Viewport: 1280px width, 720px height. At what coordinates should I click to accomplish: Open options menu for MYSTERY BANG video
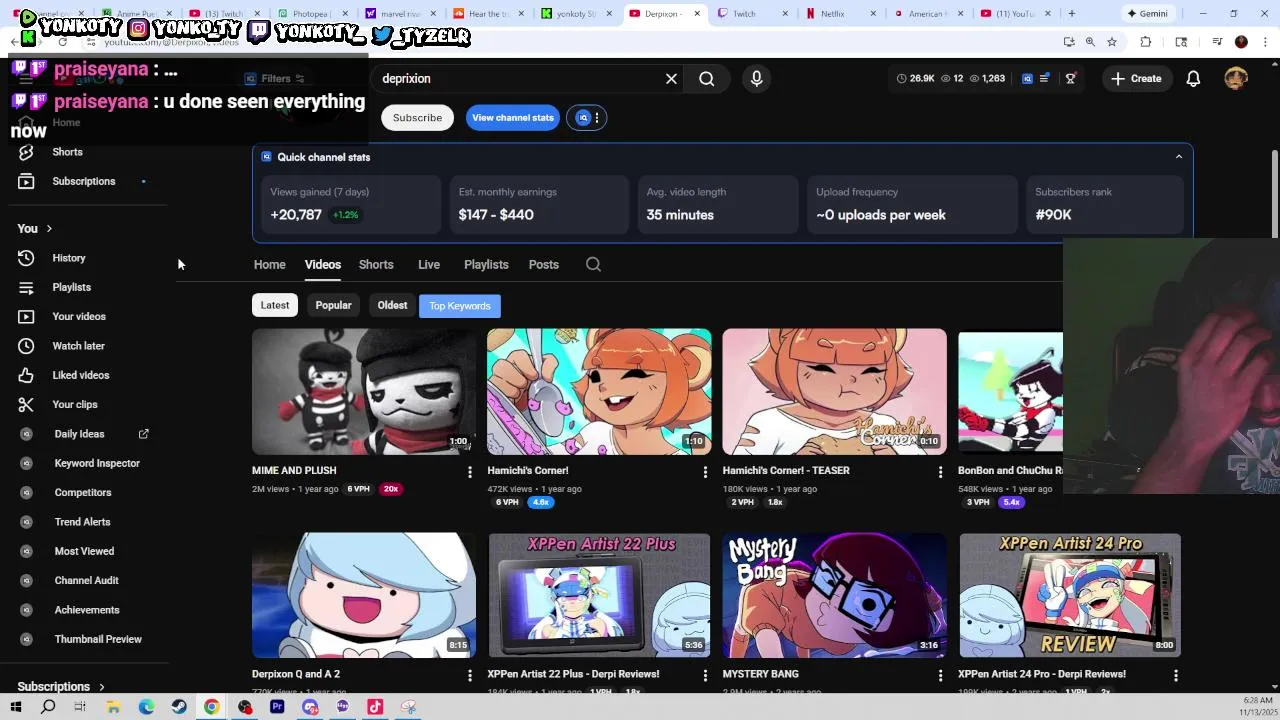click(x=940, y=676)
